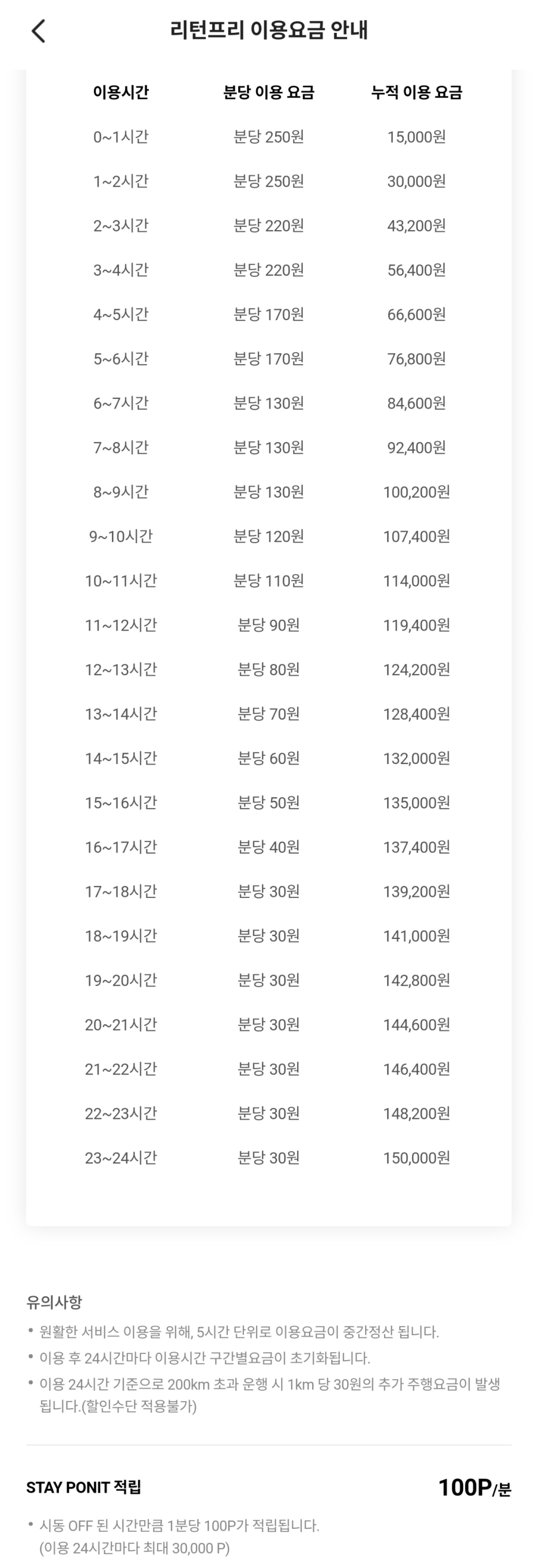
Task: Select the 누적 이용 요금 column header
Action: pos(416,92)
